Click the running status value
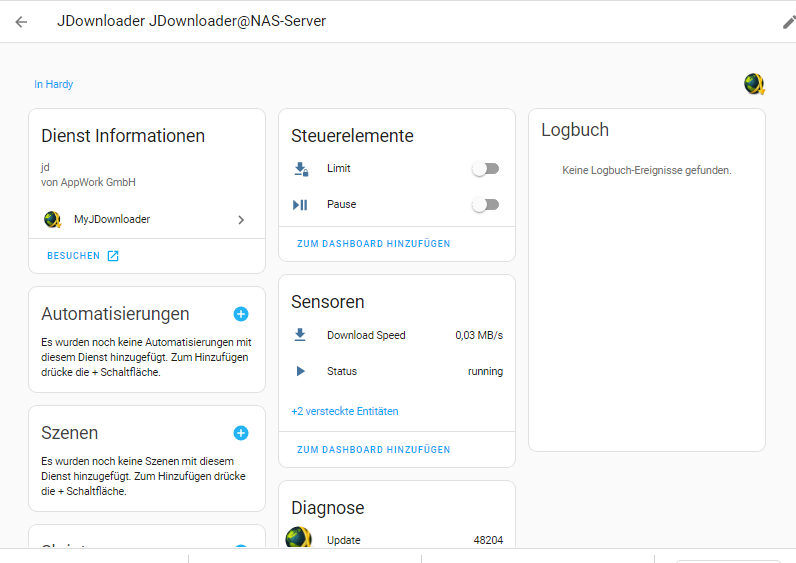The image size is (796, 563). 485,371
